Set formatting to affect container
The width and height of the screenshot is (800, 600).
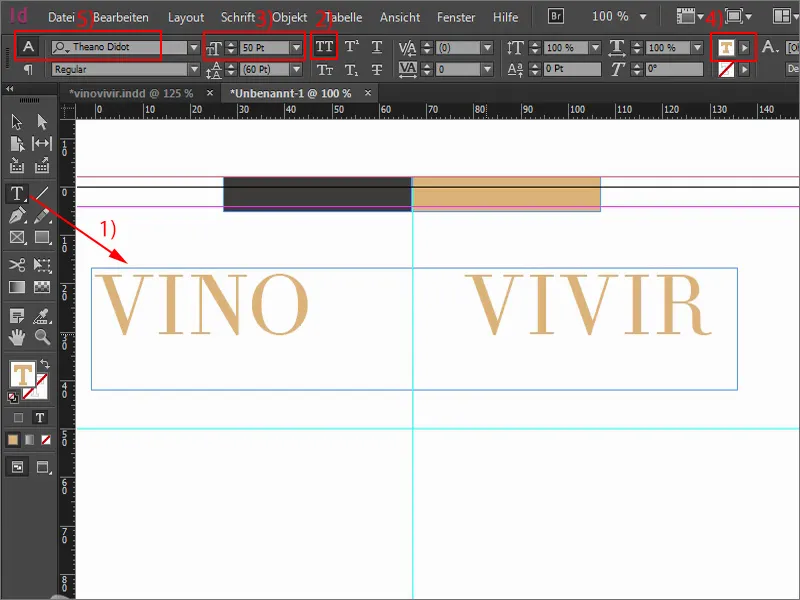point(18,418)
